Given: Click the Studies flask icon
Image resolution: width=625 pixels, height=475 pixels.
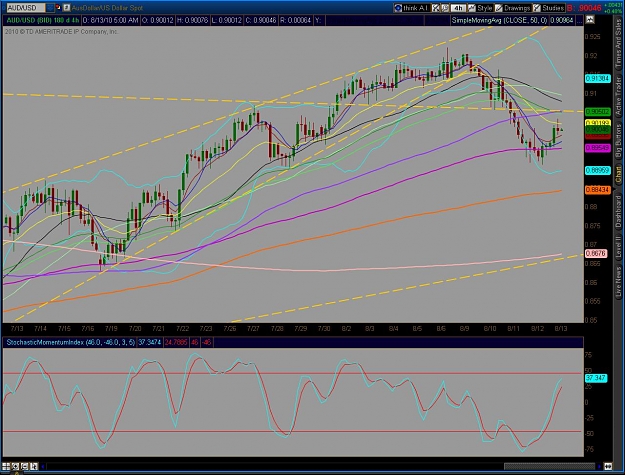Looking at the screenshot, I should point(537,8).
